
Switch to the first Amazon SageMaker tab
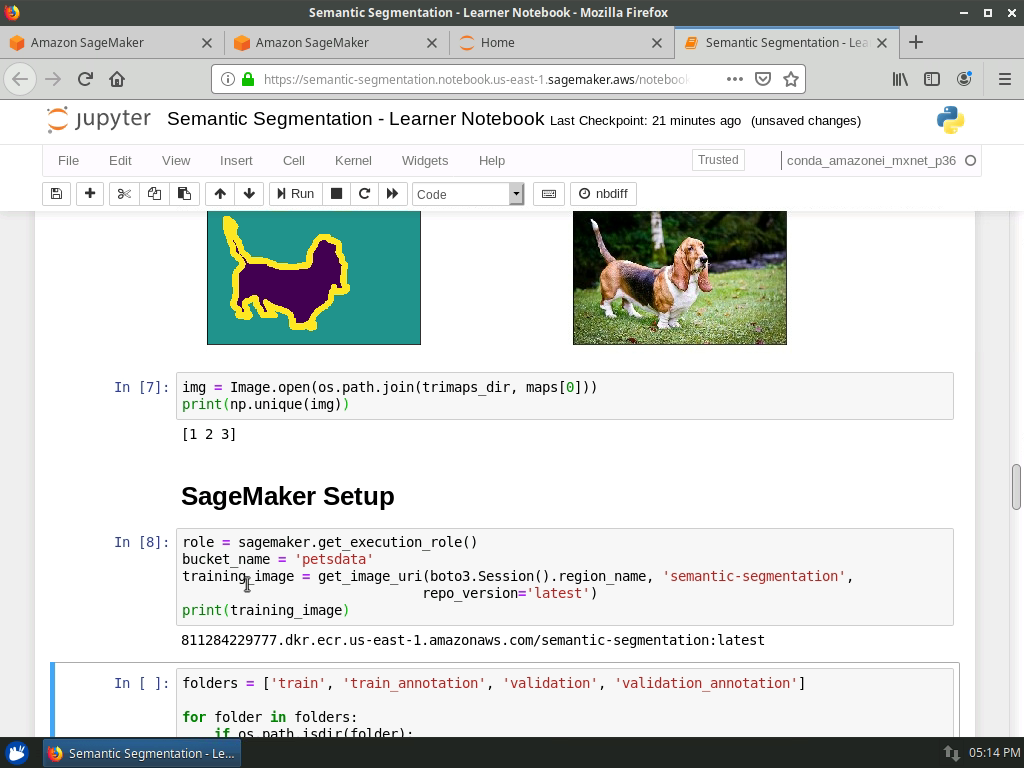pos(112,42)
